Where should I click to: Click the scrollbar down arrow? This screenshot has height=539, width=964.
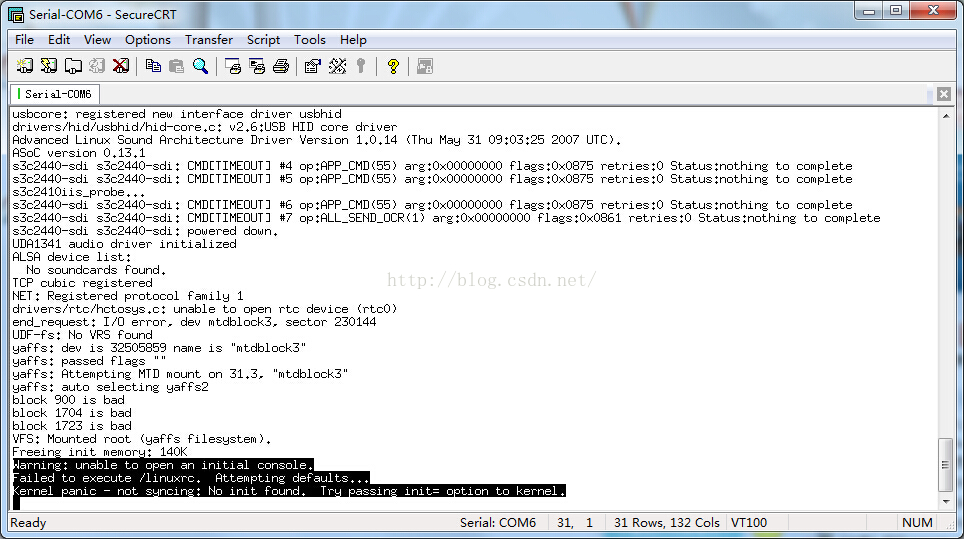(x=946, y=502)
